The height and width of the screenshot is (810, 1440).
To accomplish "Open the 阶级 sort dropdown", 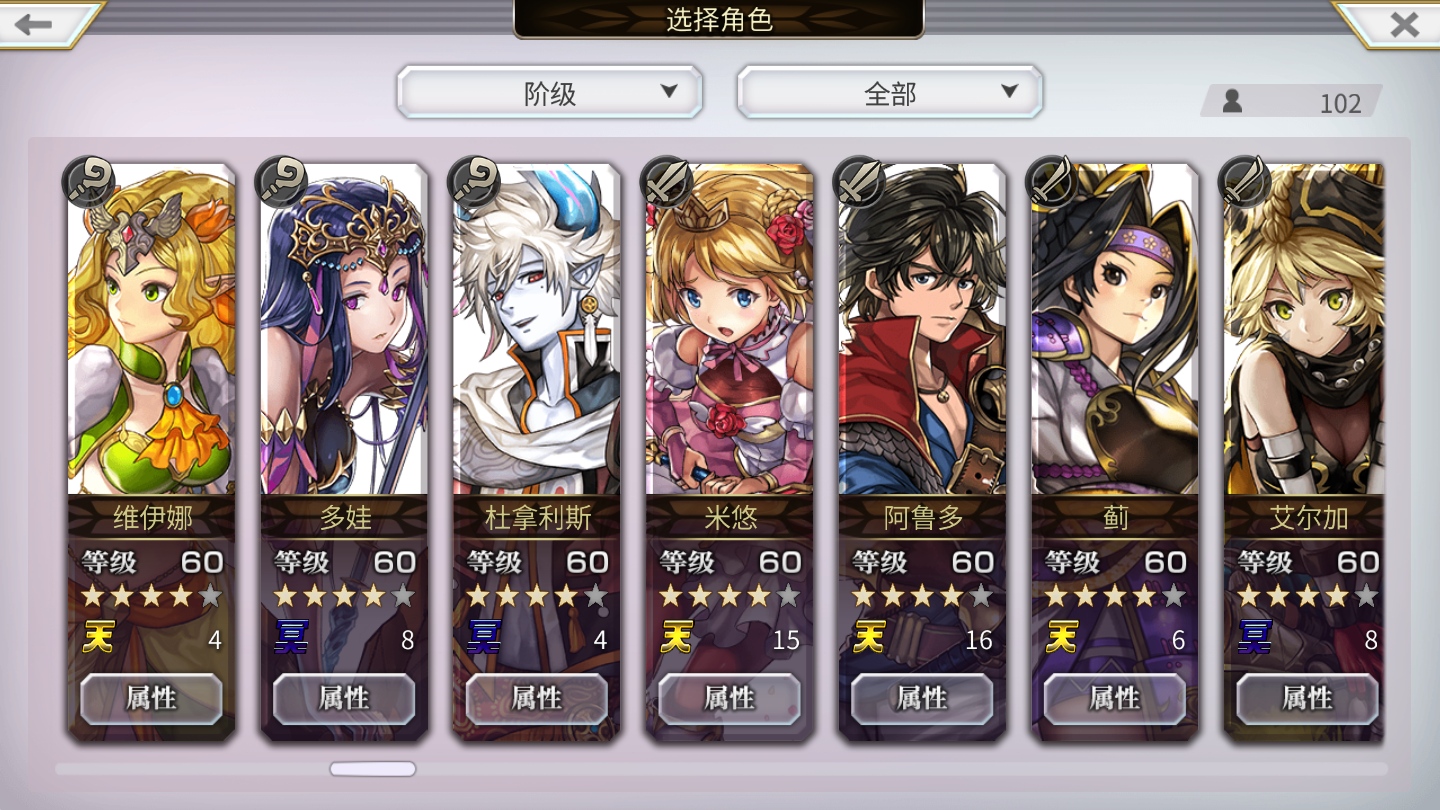I will 550,93.
